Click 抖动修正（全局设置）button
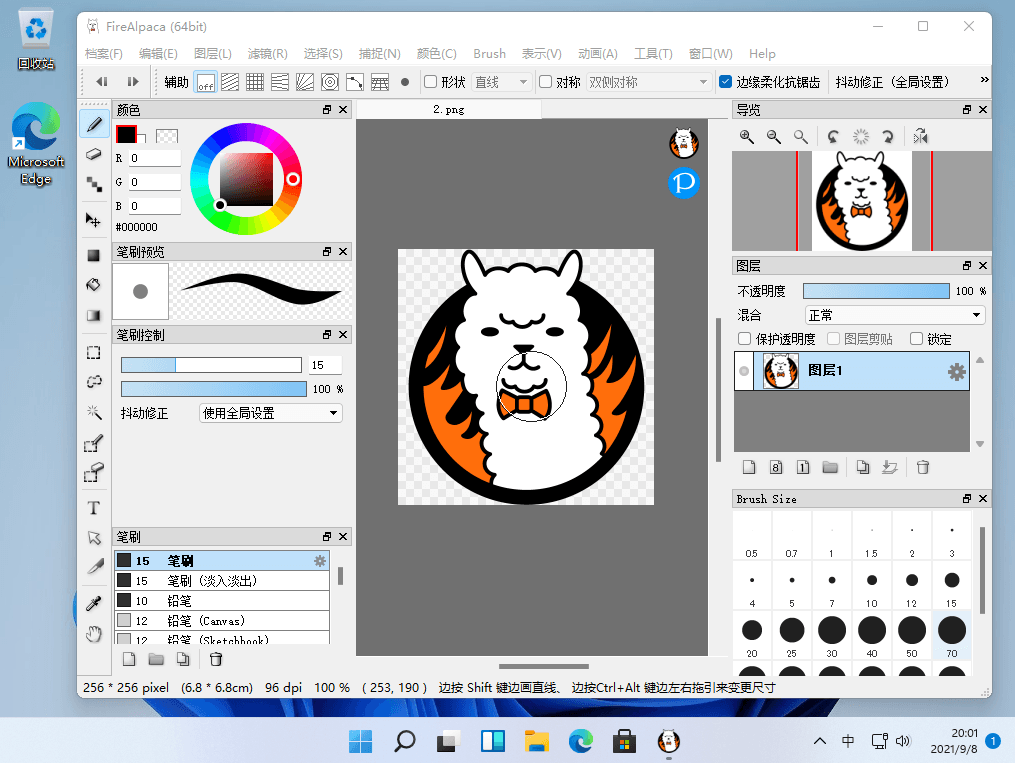Image resolution: width=1015 pixels, height=763 pixels. (893, 82)
